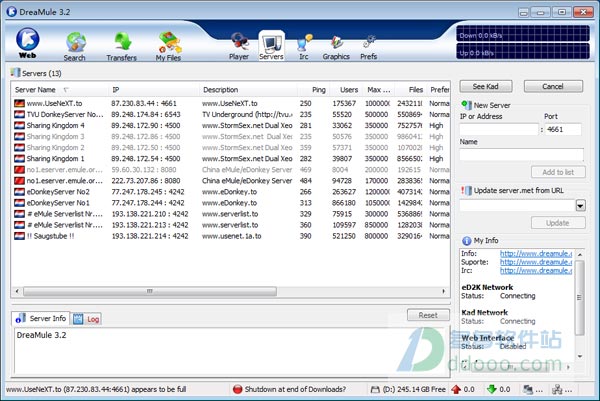Click the DreaMule title bar logo
This screenshot has width=600, height=401.
pyautogui.click(x=12, y=12)
